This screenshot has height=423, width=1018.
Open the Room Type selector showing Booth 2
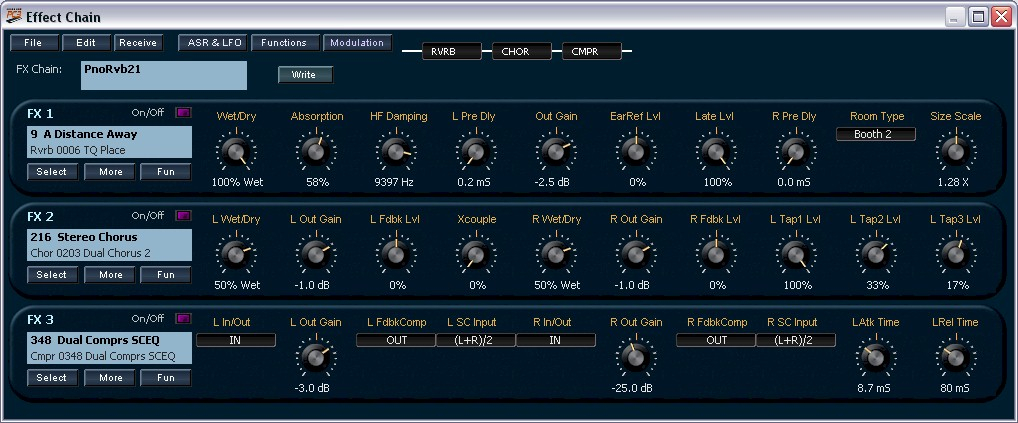point(875,134)
